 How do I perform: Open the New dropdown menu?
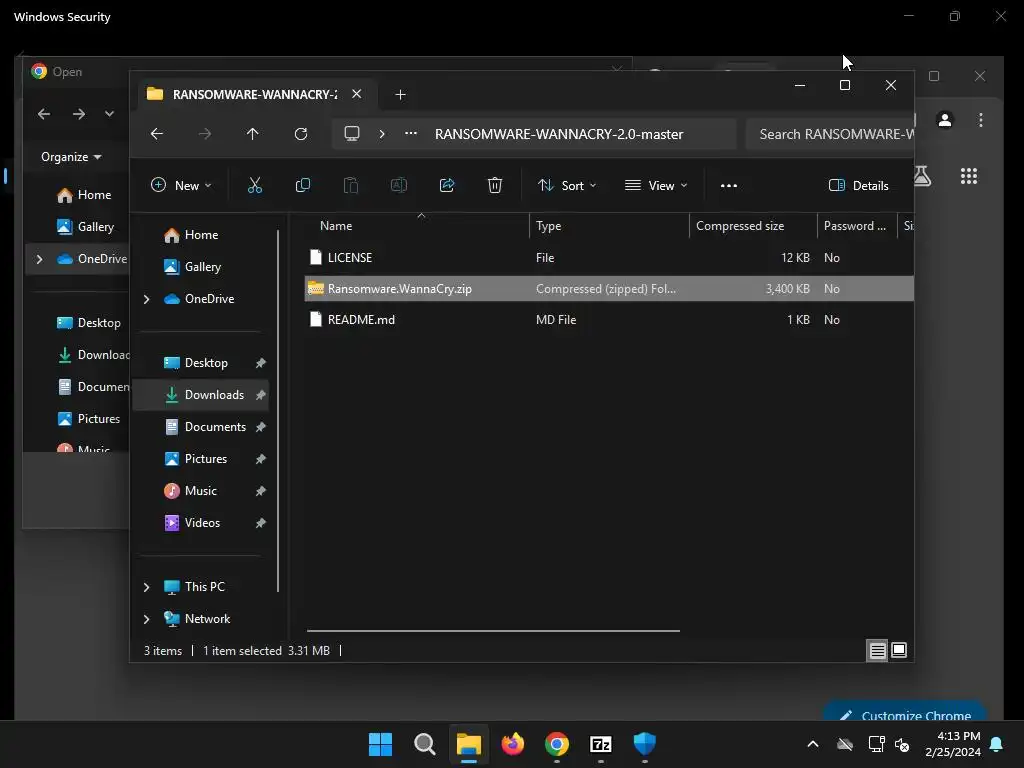182,185
